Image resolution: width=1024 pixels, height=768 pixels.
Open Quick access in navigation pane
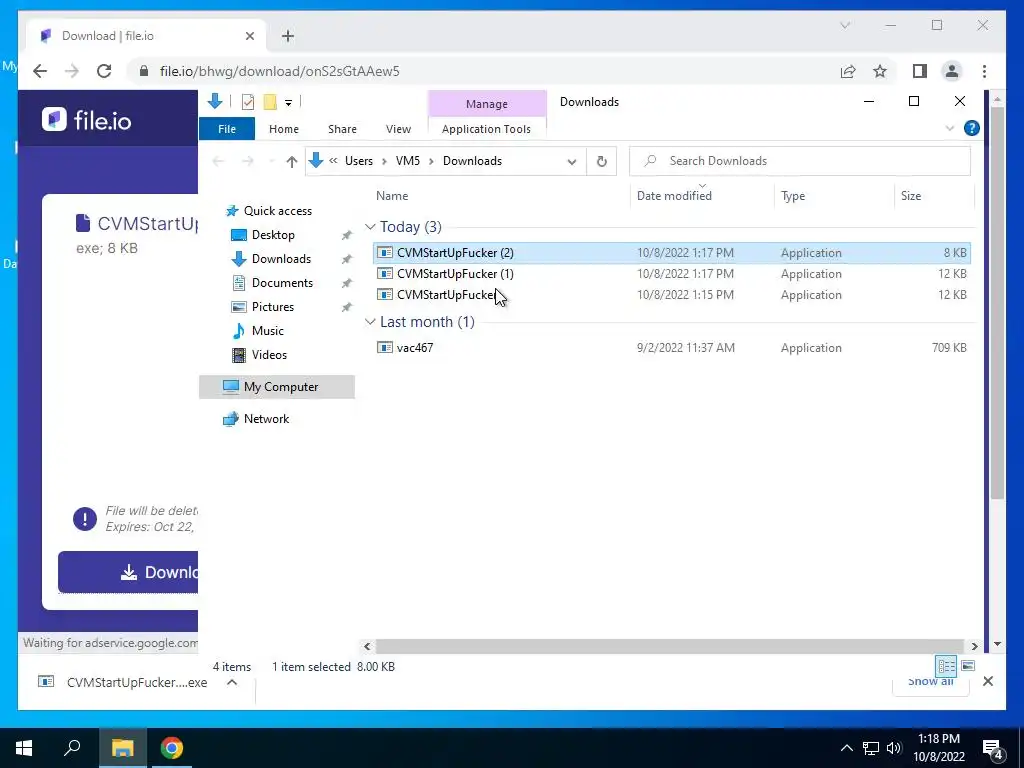point(278,211)
